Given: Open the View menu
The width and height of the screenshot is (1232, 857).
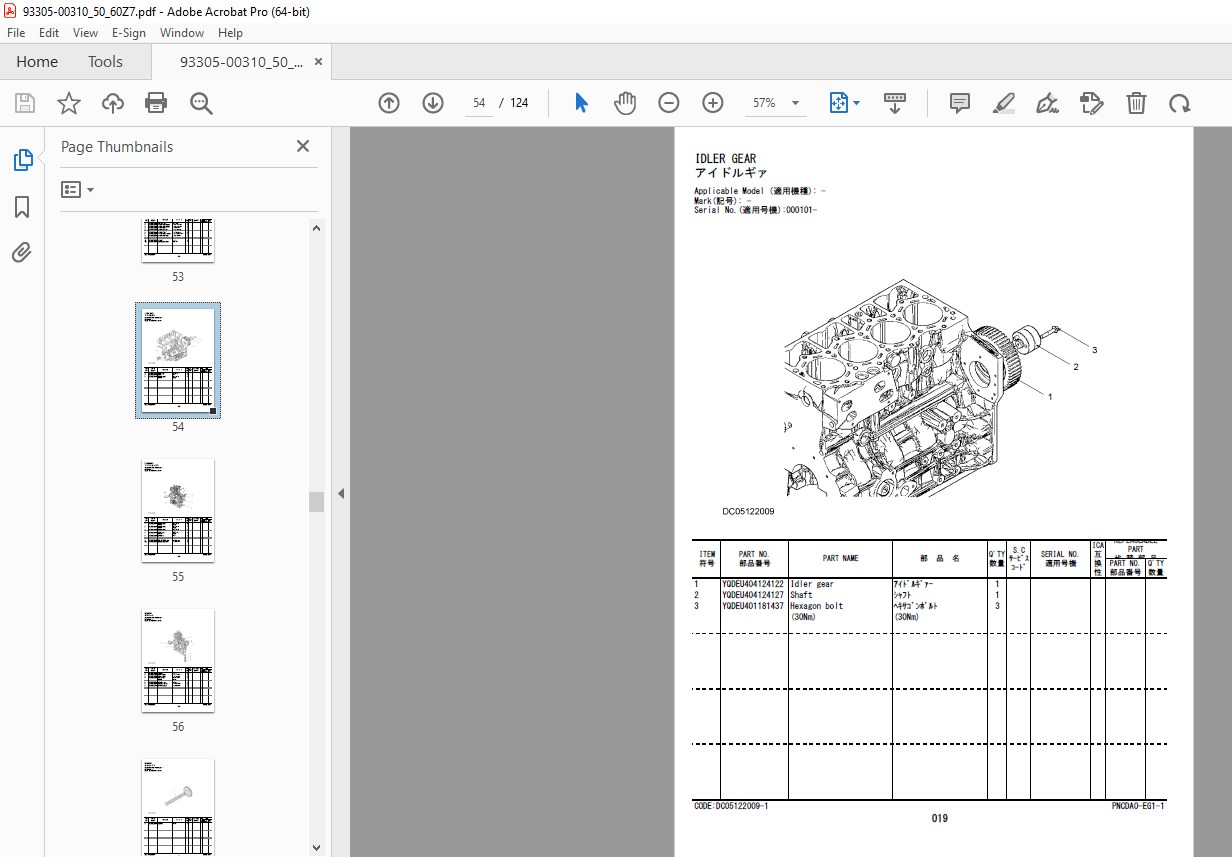Looking at the screenshot, I should point(85,33).
